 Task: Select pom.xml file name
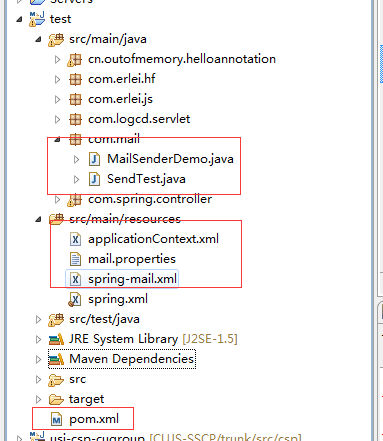click(x=94, y=419)
